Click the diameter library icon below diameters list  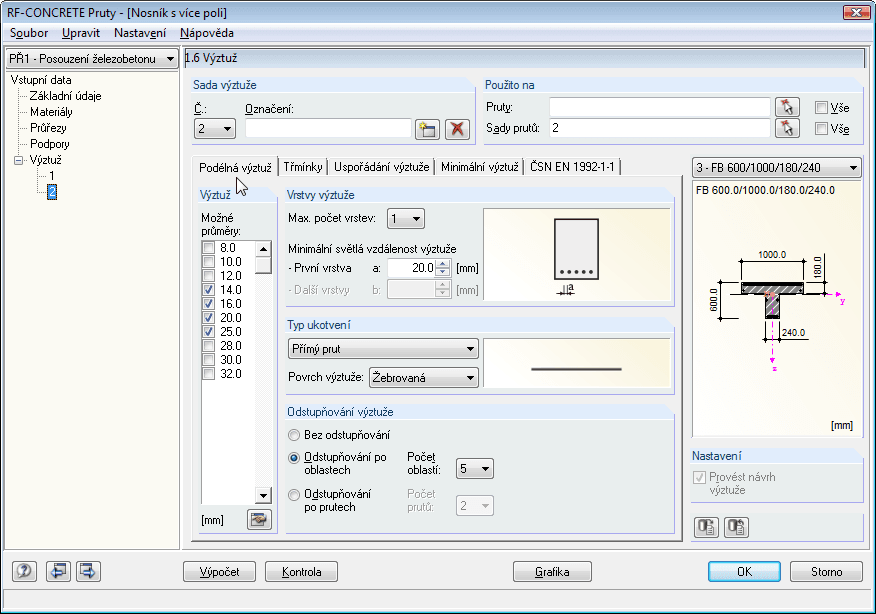point(259,519)
